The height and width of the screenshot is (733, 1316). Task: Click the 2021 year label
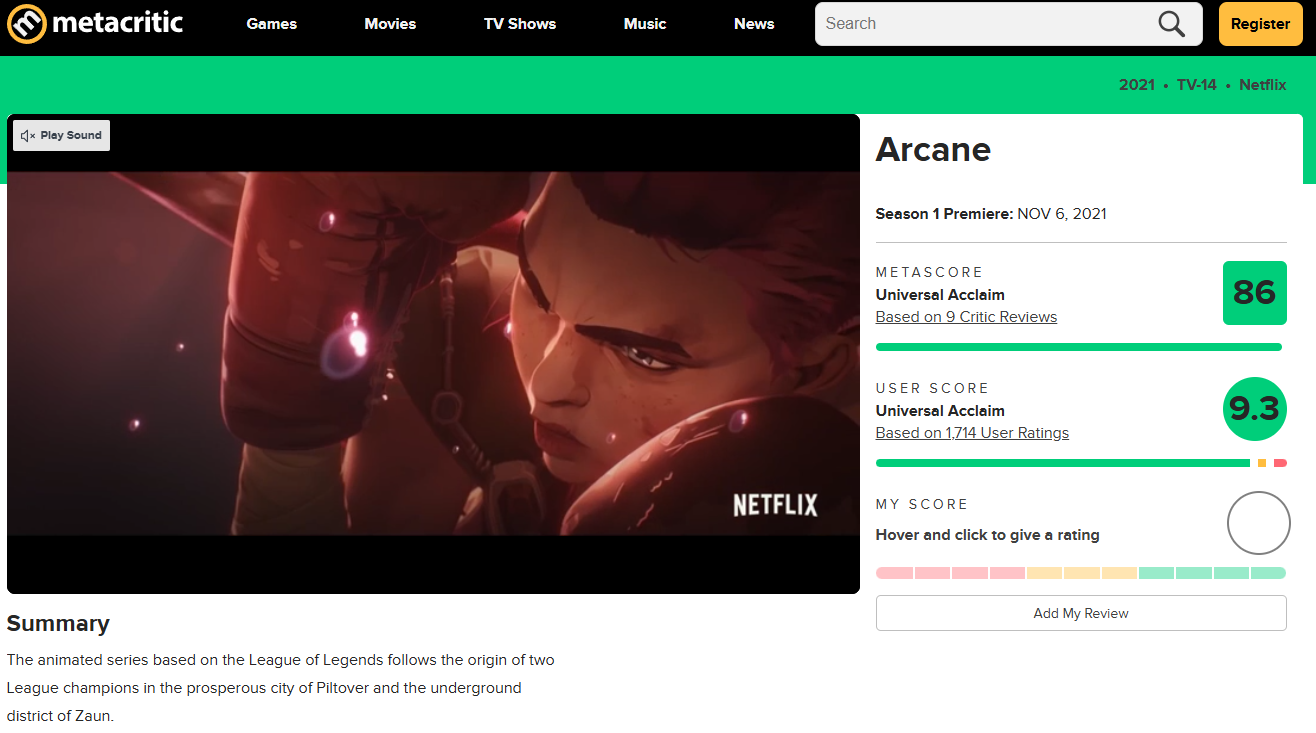(1136, 85)
